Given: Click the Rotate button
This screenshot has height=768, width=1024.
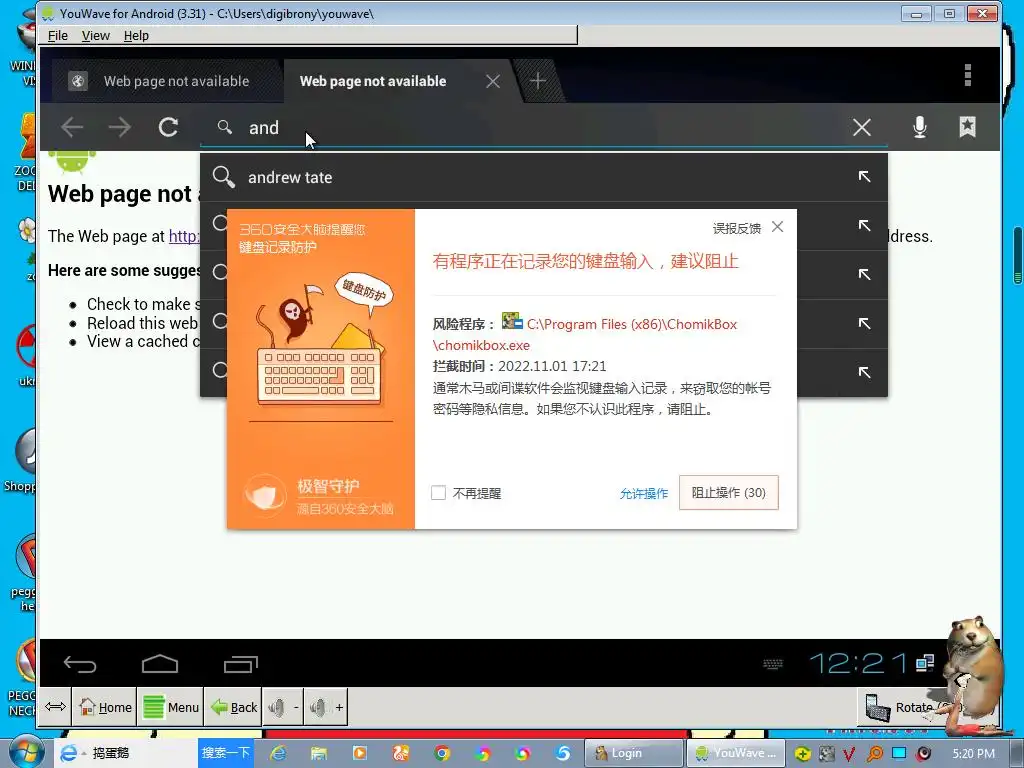Looking at the screenshot, I should point(904,707).
